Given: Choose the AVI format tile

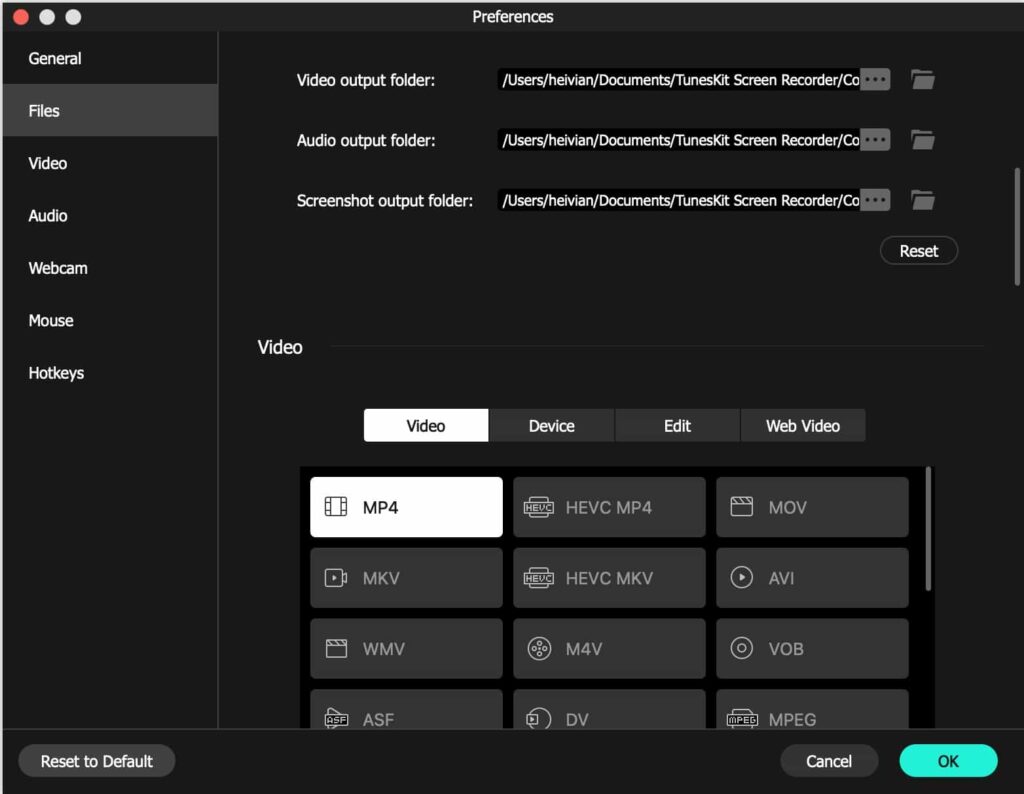Looking at the screenshot, I should tap(811, 577).
